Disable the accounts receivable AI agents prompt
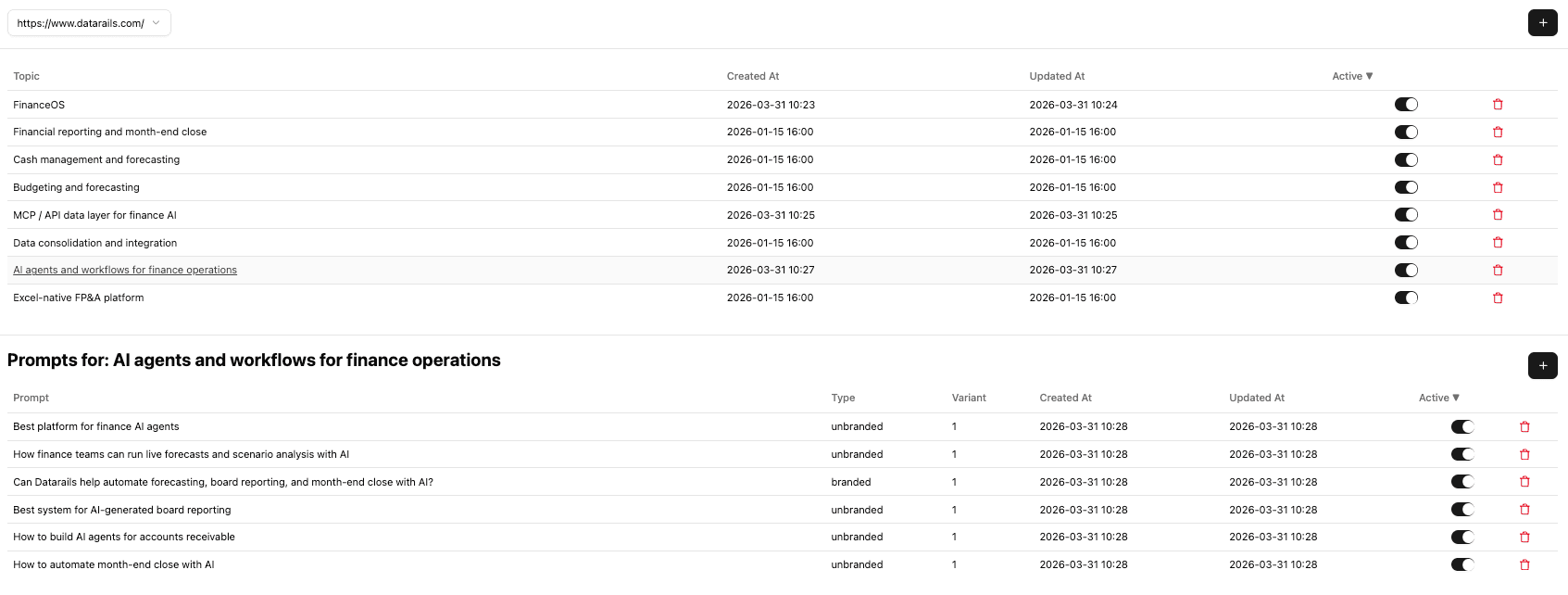Image resolution: width=1568 pixels, height=595 pixels. pyautogui.click(x=1462, y=537)
